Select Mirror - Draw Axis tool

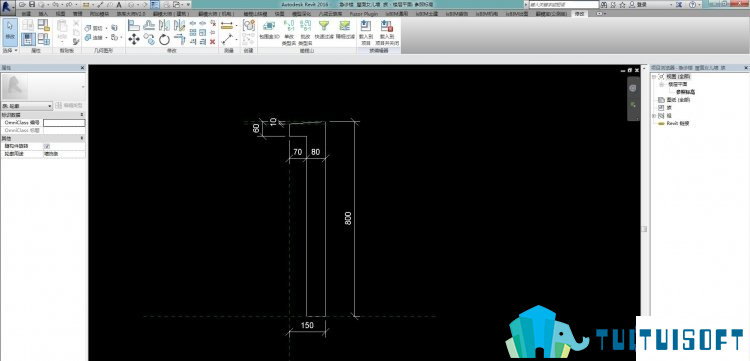point(179,25)
